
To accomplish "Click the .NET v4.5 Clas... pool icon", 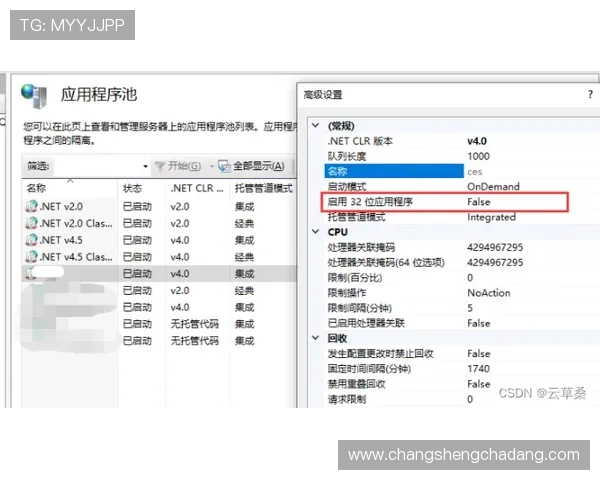I will click(31, 256).
